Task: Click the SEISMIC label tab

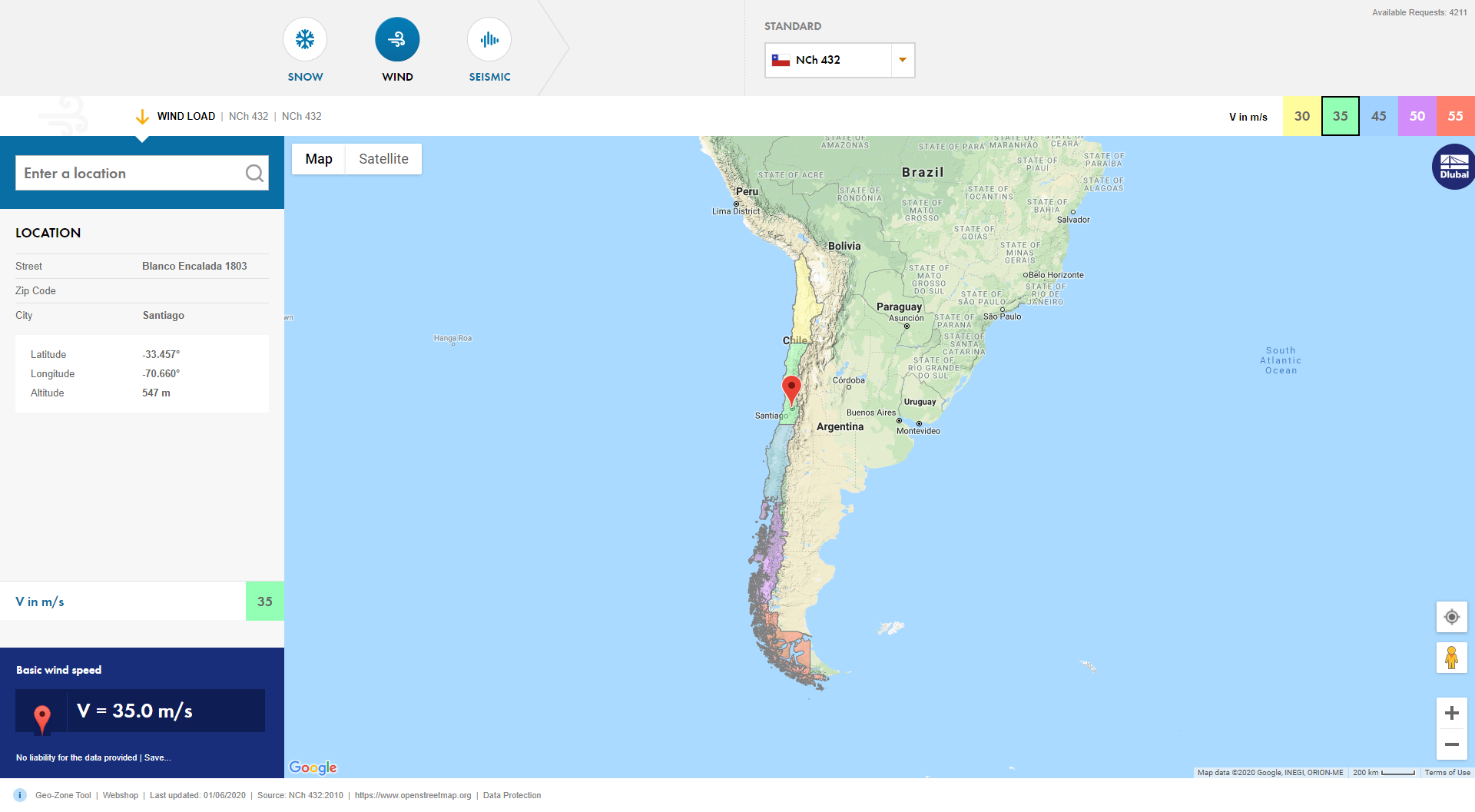Action: pos(489,77)
